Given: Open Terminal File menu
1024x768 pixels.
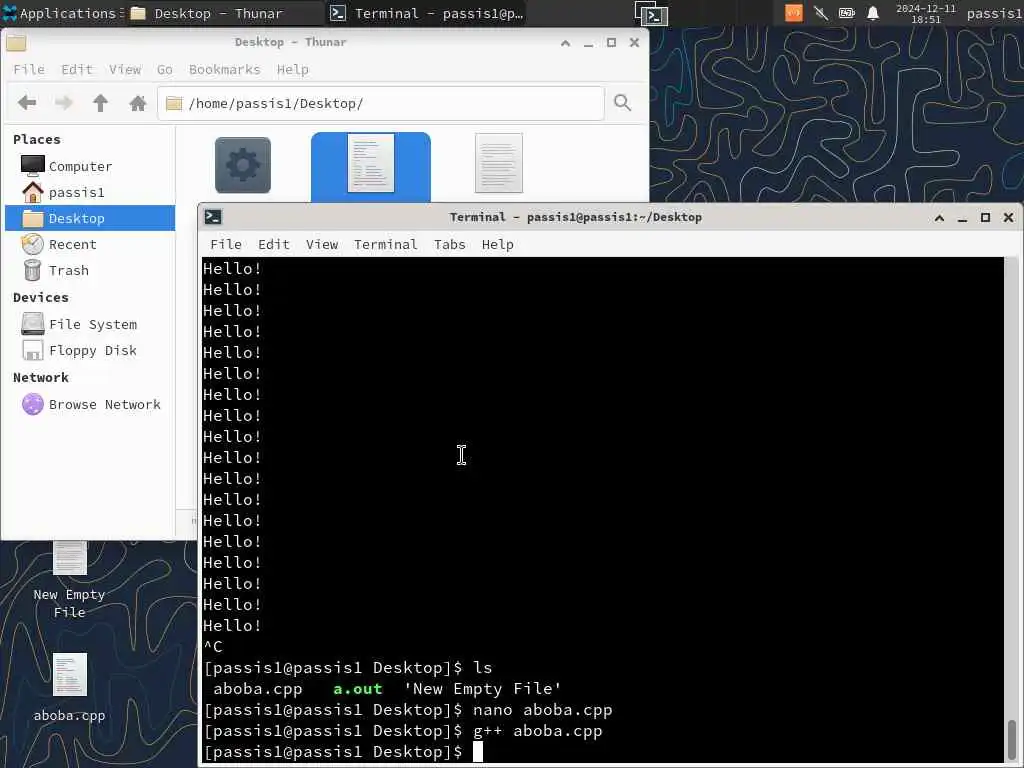Looking at the screenshot, I should coord(226,244).
